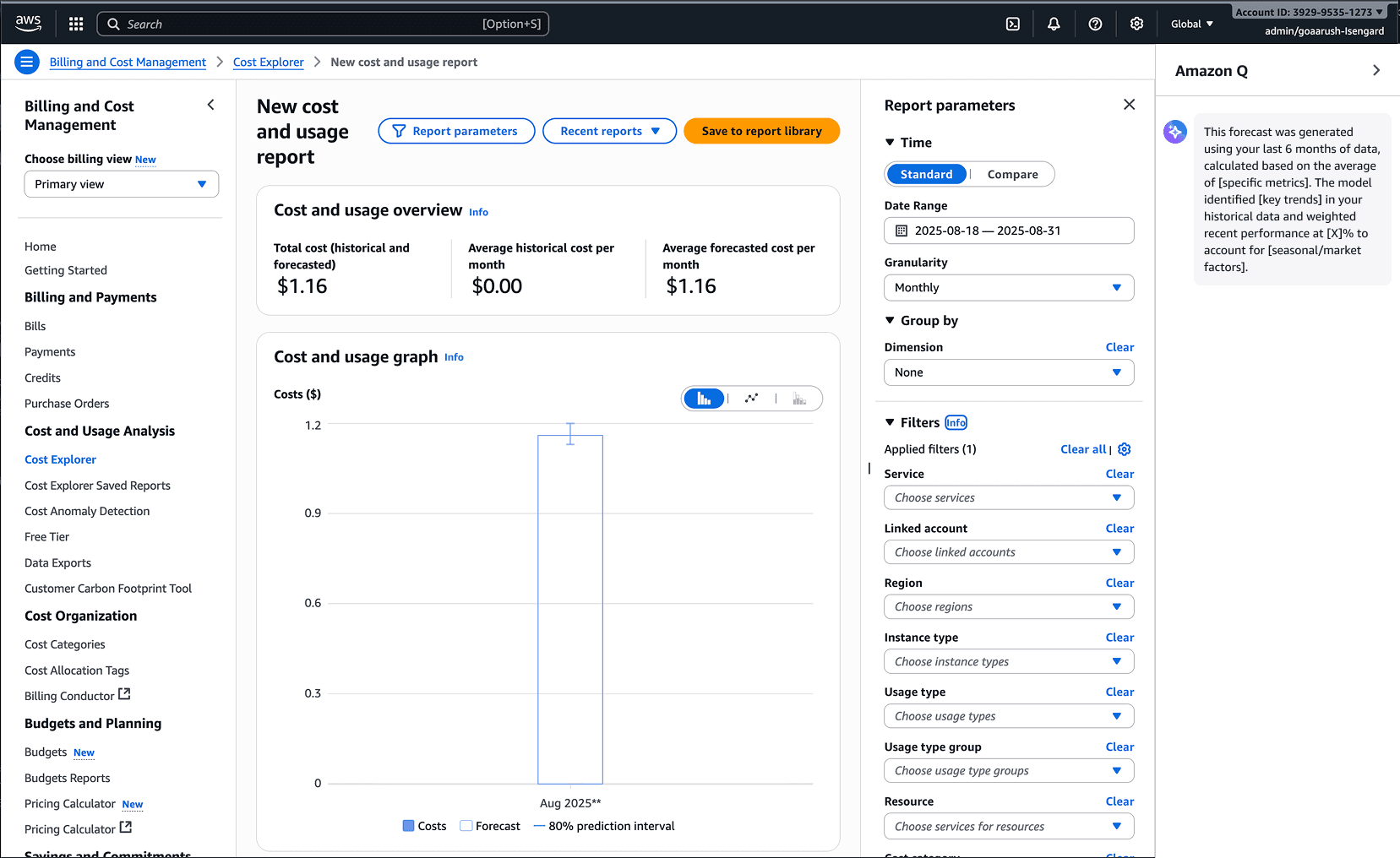Toggle the 80% prediction interval legend
The image size is (1400, 858).
pyautogui.click(x=604, y=826)
